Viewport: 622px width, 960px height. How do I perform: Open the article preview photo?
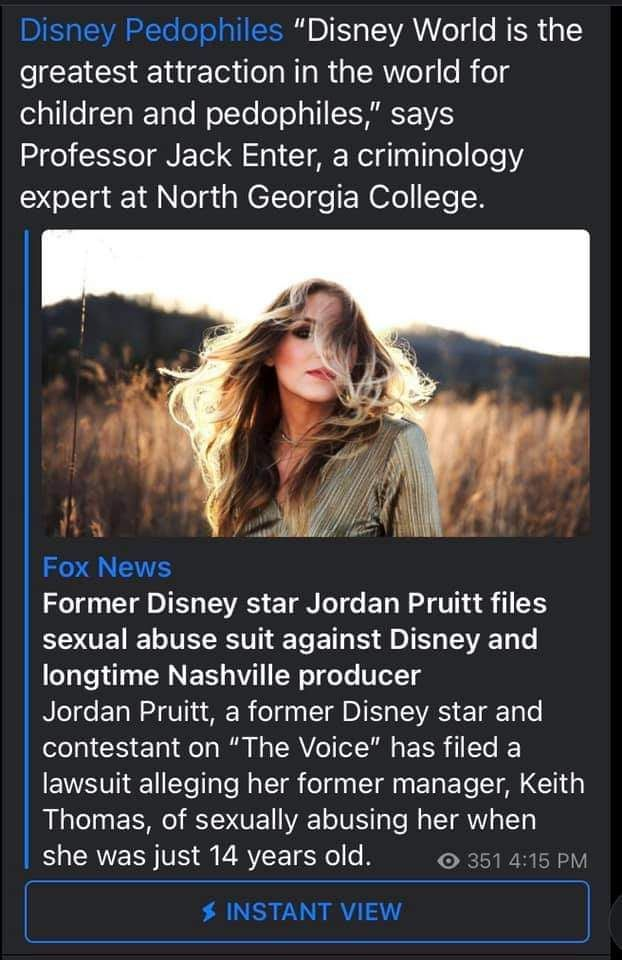[315, 383]
